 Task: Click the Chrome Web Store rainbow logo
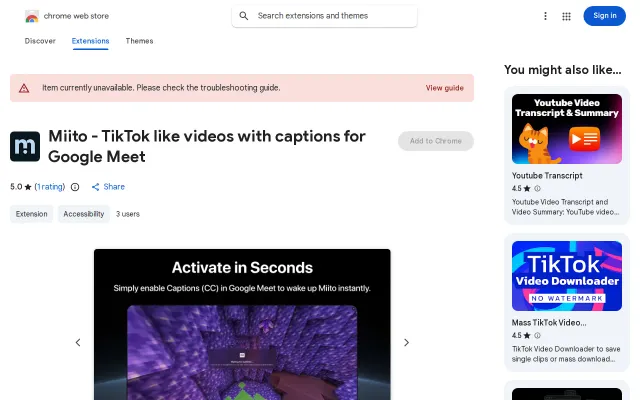coord(32,16)
